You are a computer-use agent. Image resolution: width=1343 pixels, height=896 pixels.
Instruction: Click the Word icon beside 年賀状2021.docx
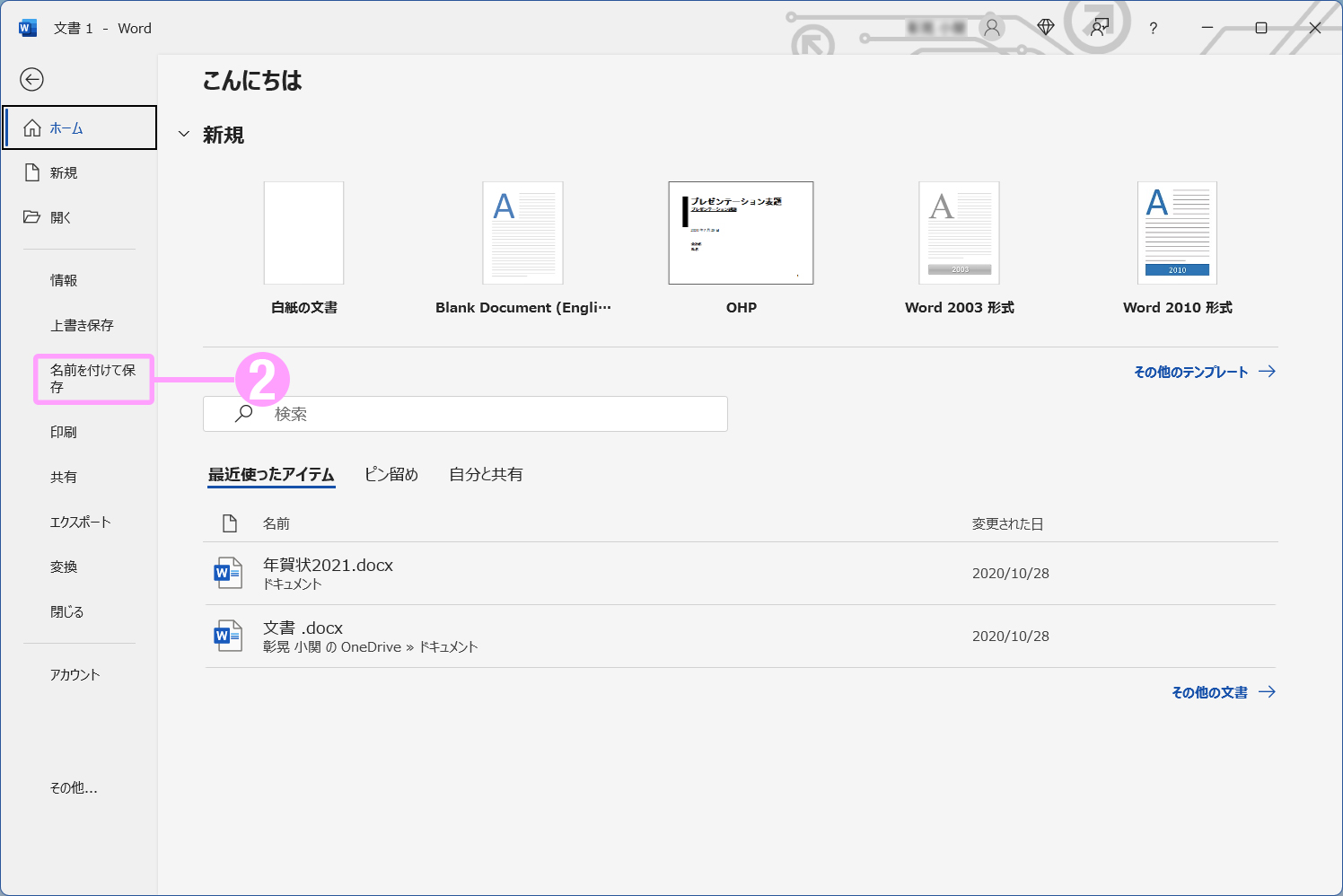pos(228,573)
